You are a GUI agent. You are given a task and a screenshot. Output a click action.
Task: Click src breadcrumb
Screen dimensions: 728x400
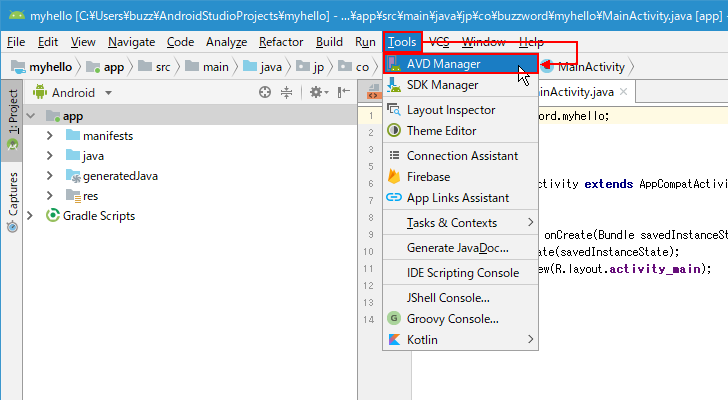[x=155, y=67]
